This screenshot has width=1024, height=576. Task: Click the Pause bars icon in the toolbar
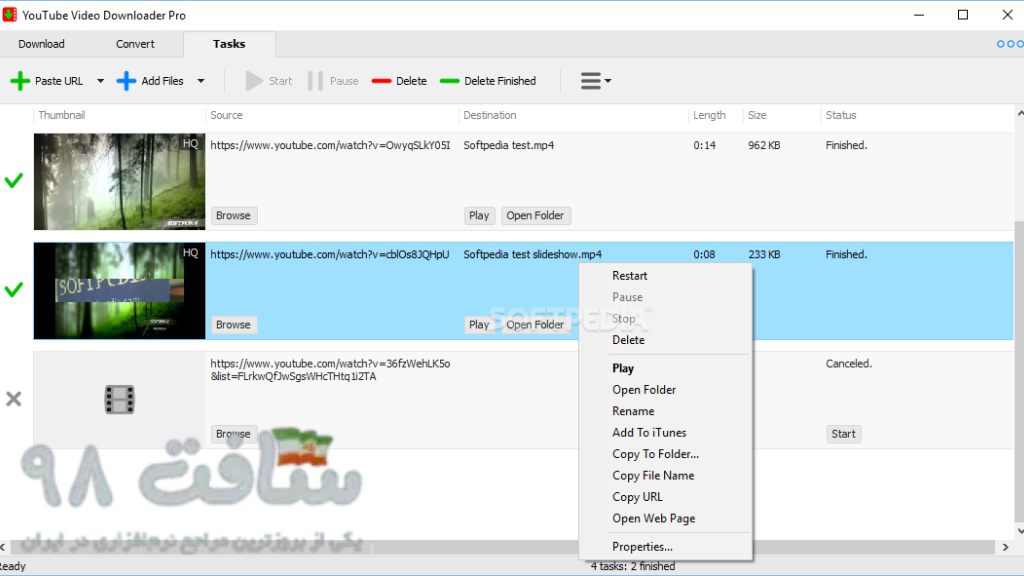[x=315, y=81]
